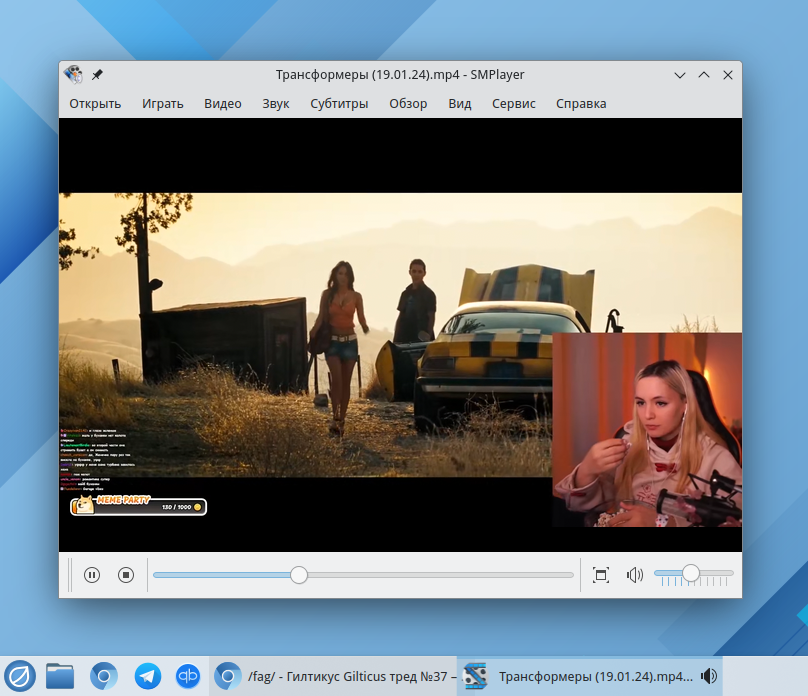
Task: Open the Справка menu
Action: tap(581, 104)
